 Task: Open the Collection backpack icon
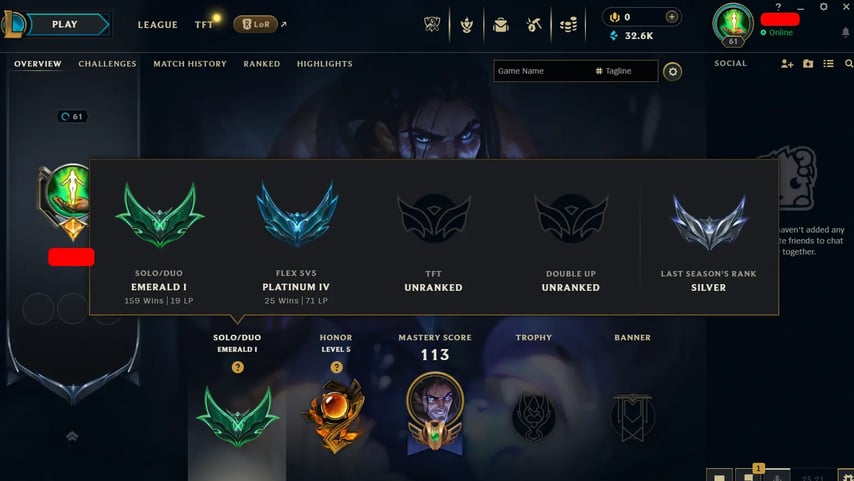click(501, 25)
